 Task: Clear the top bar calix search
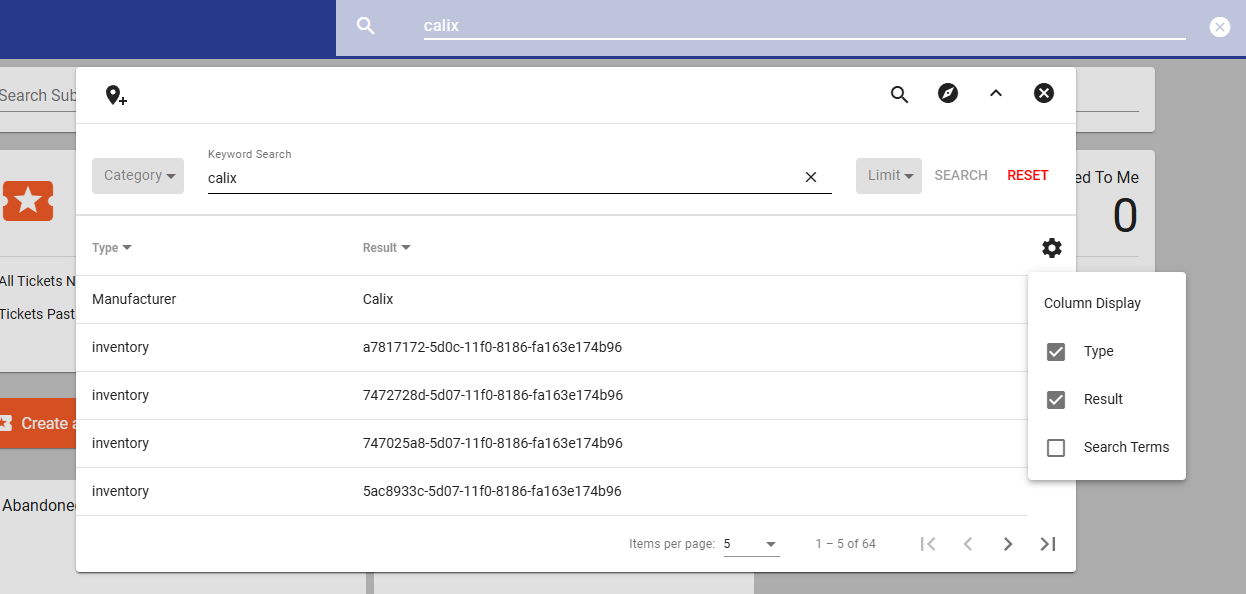coord(1219,27)
